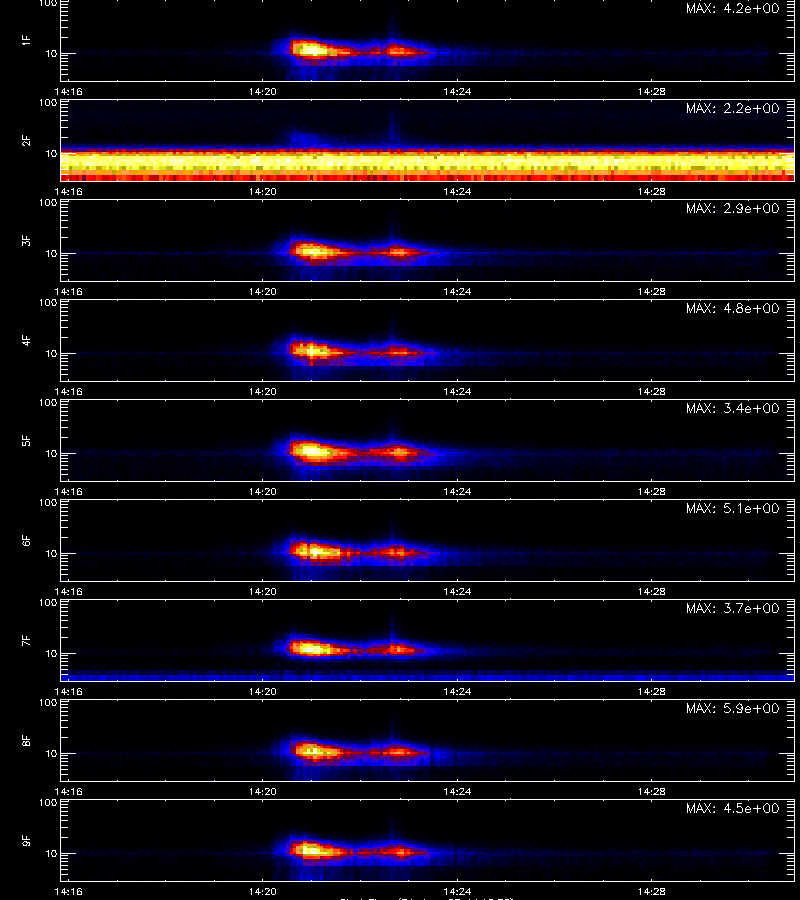The height and width of the screenshot is (900, 800).
Task: Select the 2F panel axis label
Action: click(26, 141)
